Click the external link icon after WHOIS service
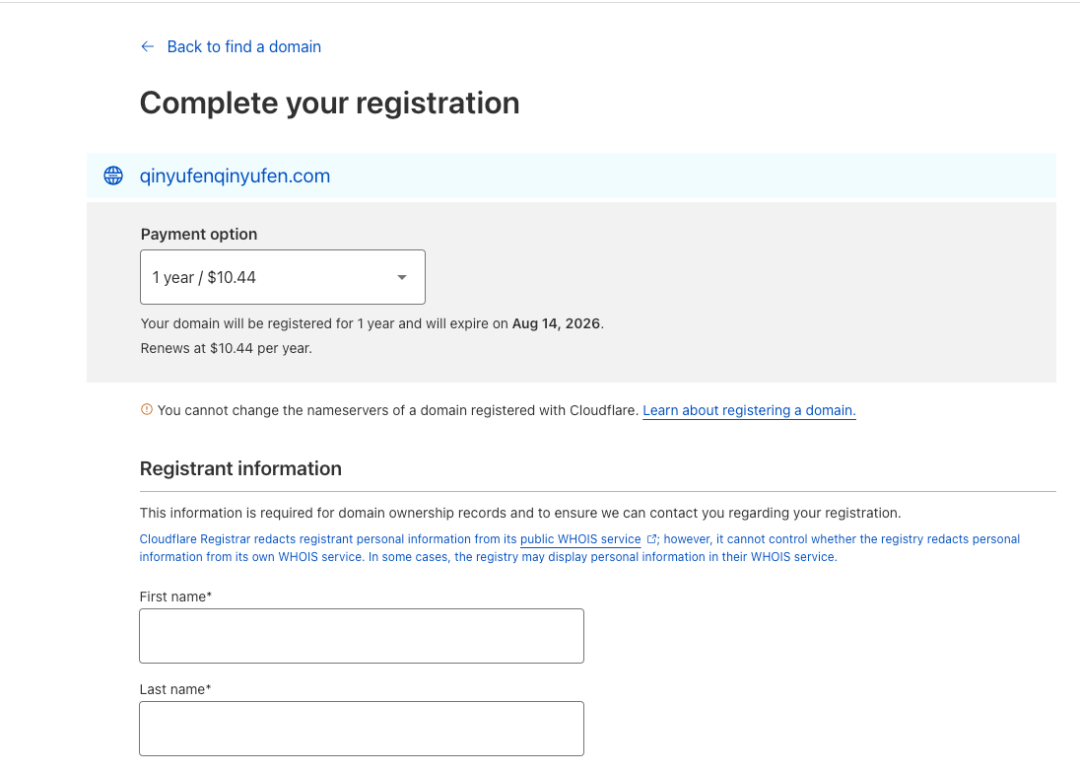 652,539
